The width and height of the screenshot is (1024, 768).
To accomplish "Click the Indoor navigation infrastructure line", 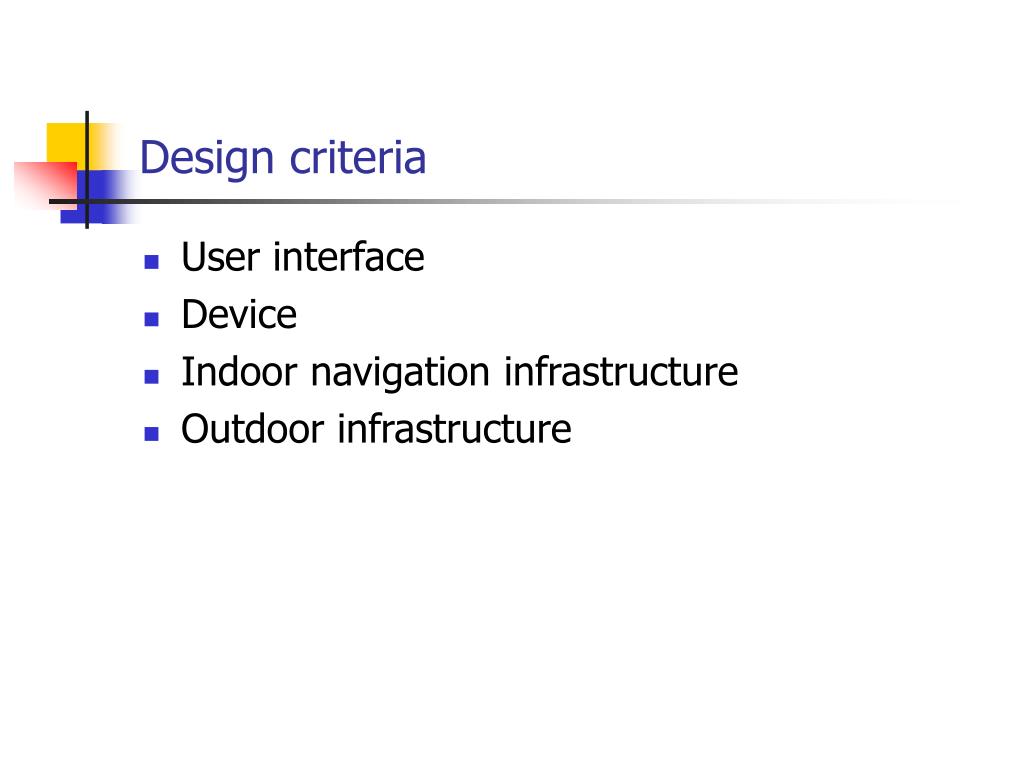I will [x=460, y=373].
